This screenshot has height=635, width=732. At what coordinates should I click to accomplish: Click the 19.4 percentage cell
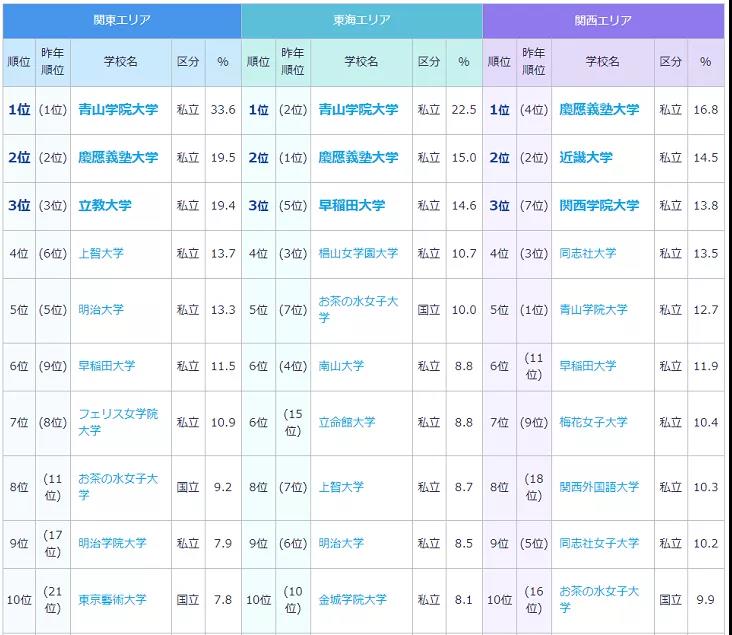click(223, 206)
